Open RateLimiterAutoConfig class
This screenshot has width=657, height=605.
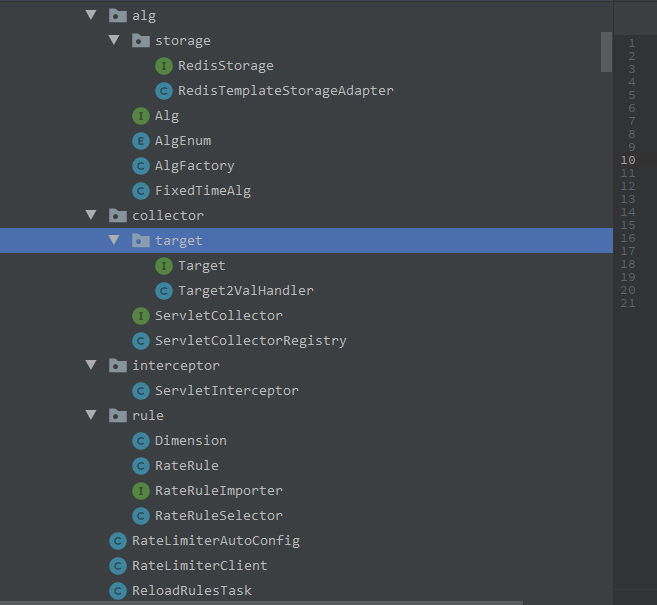coord(216,540)
